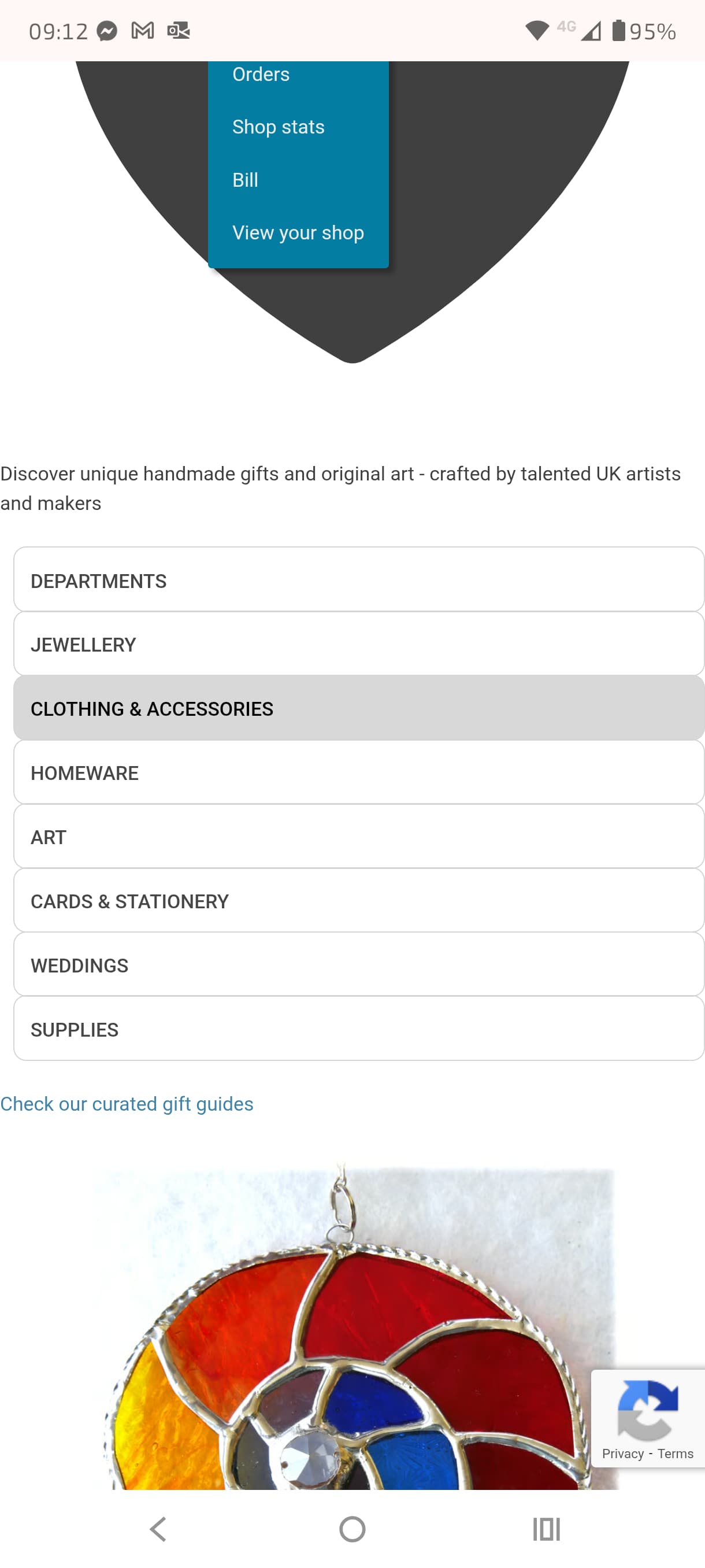Expand the Jewellery category

click(x=358, y=644)
